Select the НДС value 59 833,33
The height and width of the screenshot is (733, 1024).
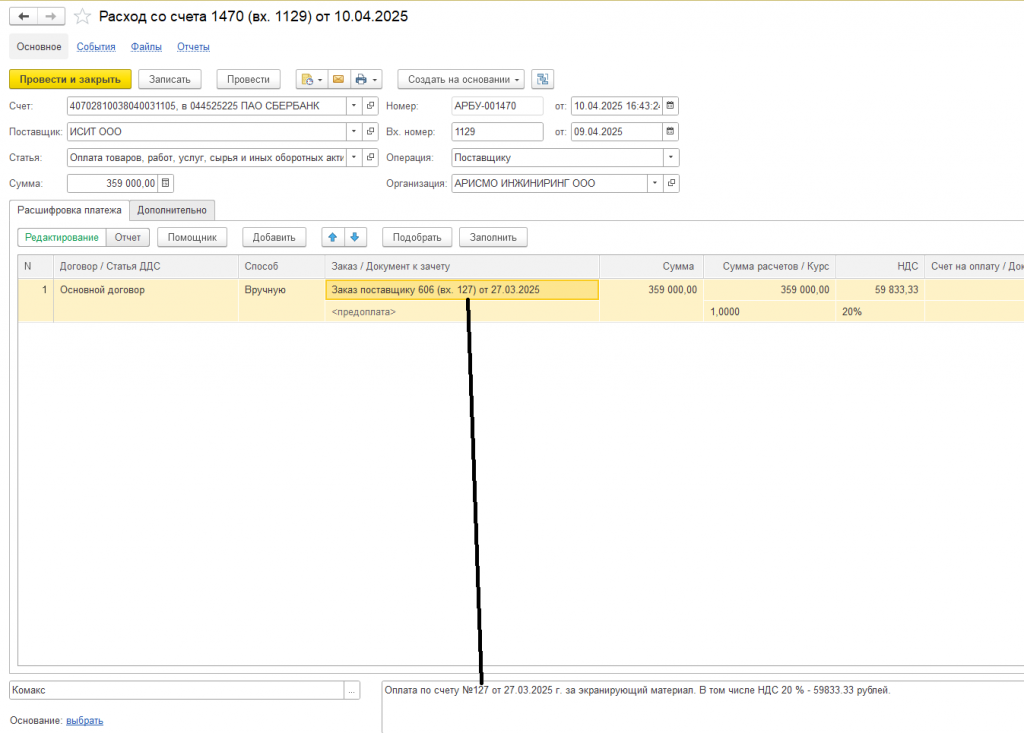pos(880,290)
